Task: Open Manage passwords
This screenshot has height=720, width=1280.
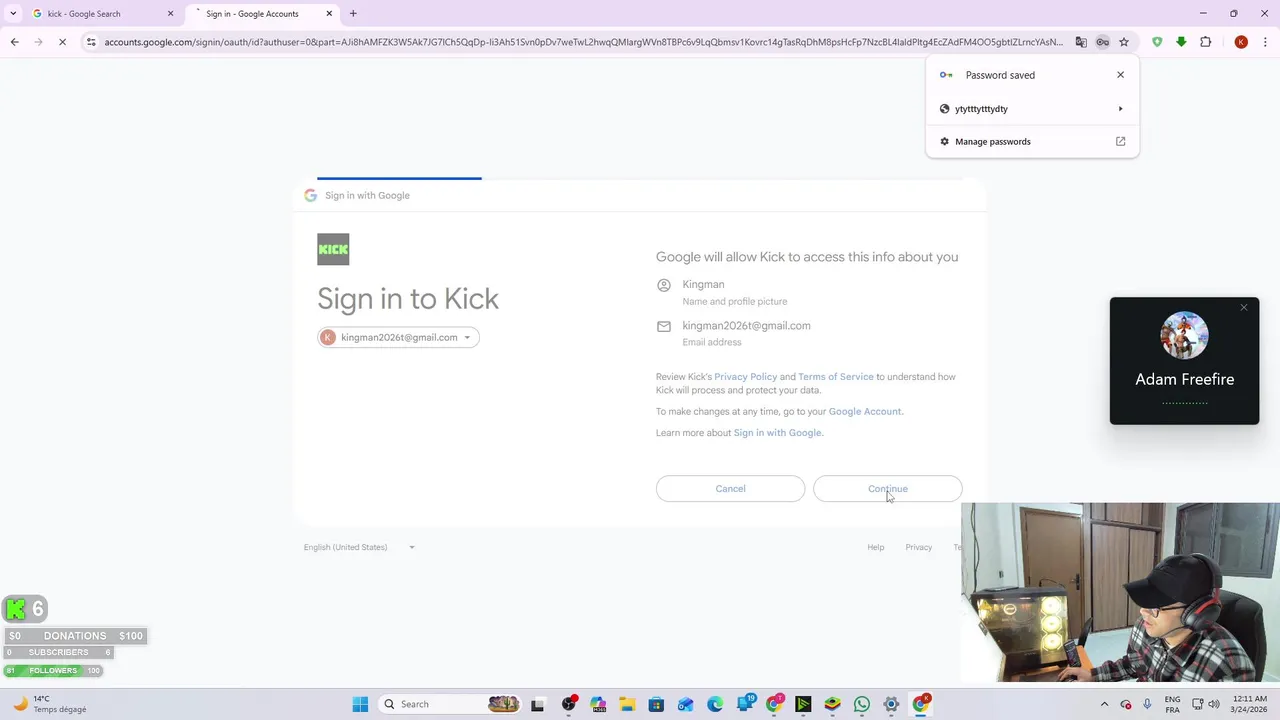Action: 1032,142
